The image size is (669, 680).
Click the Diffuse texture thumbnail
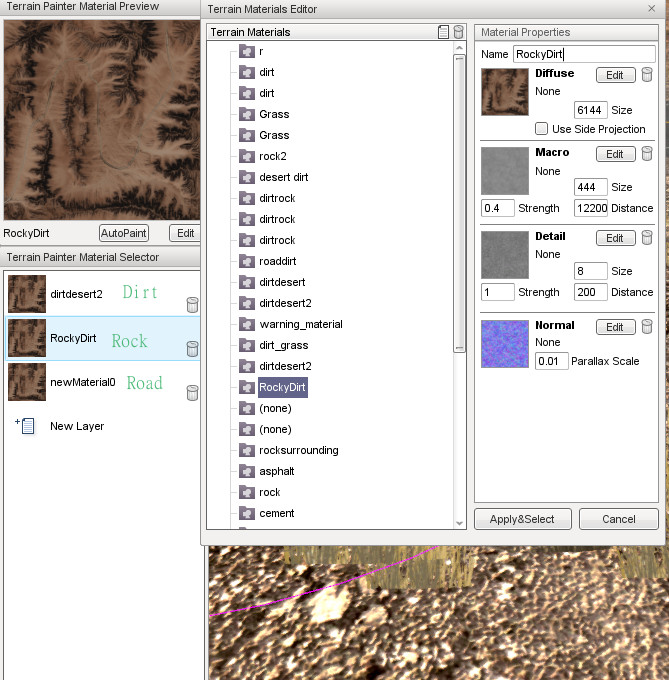(505, 92)
